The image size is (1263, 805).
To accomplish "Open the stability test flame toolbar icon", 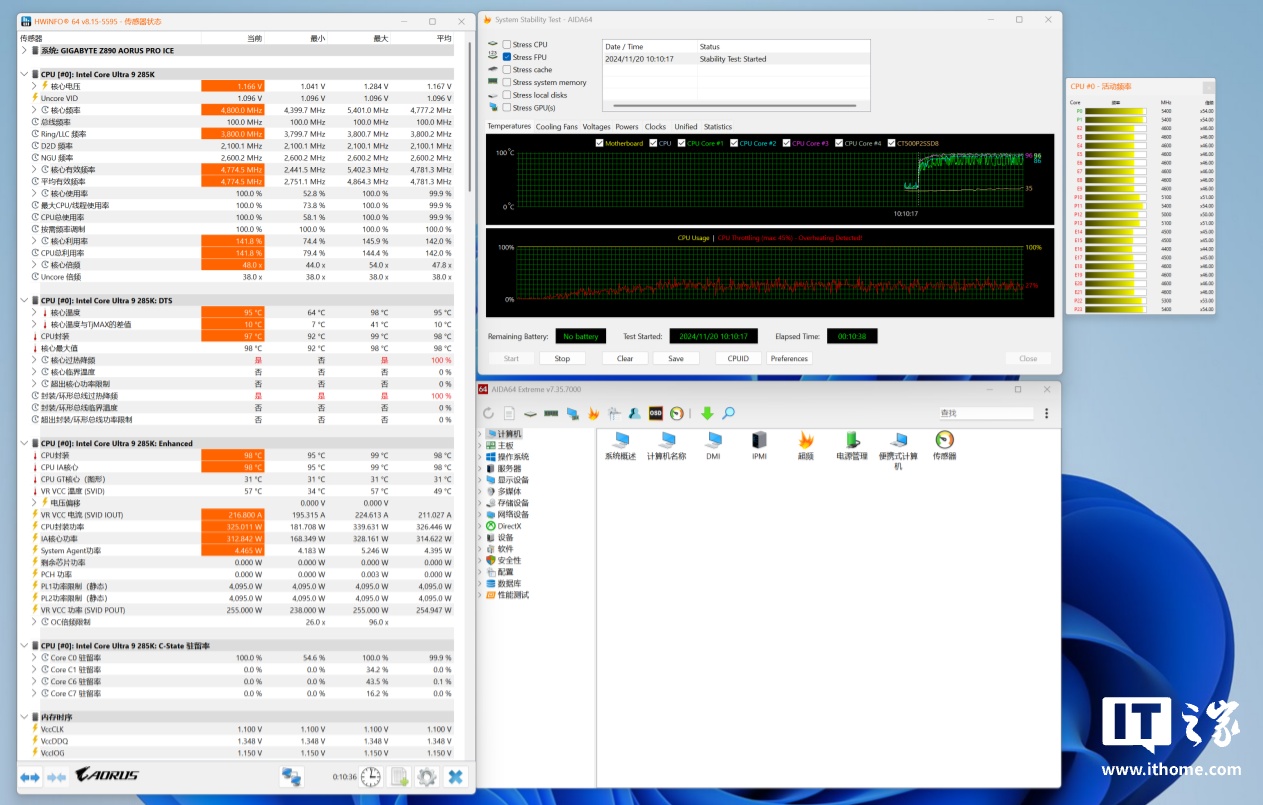I will [593, 413].
